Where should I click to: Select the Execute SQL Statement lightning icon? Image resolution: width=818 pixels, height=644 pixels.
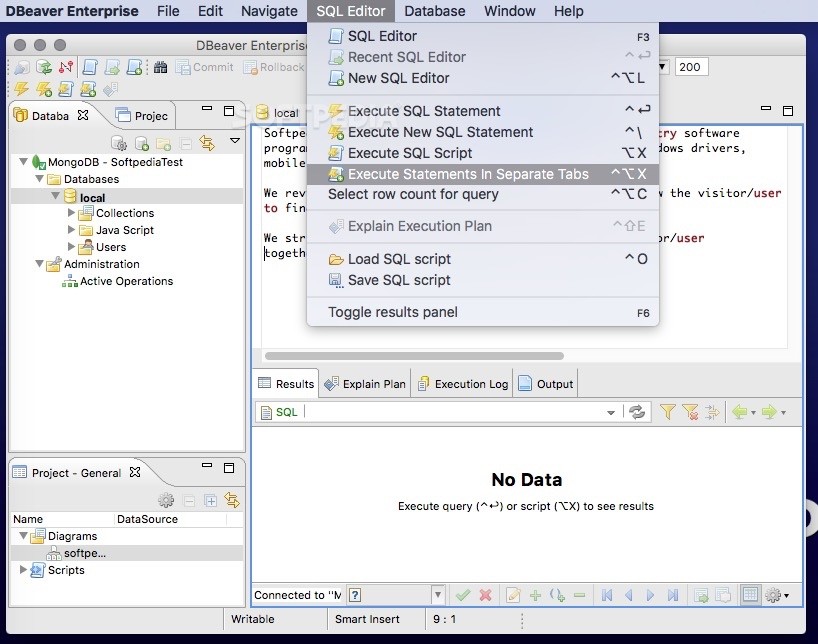click(x=21, y=89)
